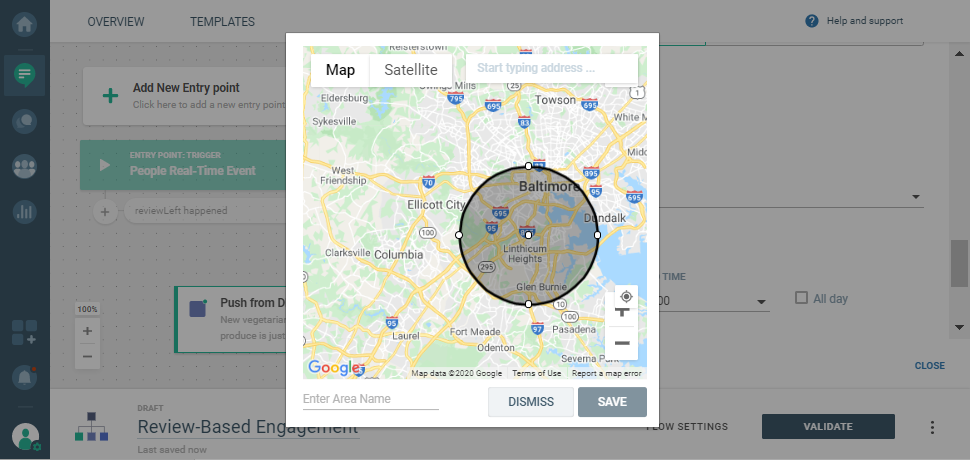Click the circle's left radius handle
The width and height of the screenshot is (970, 460).
pos(459,235)
